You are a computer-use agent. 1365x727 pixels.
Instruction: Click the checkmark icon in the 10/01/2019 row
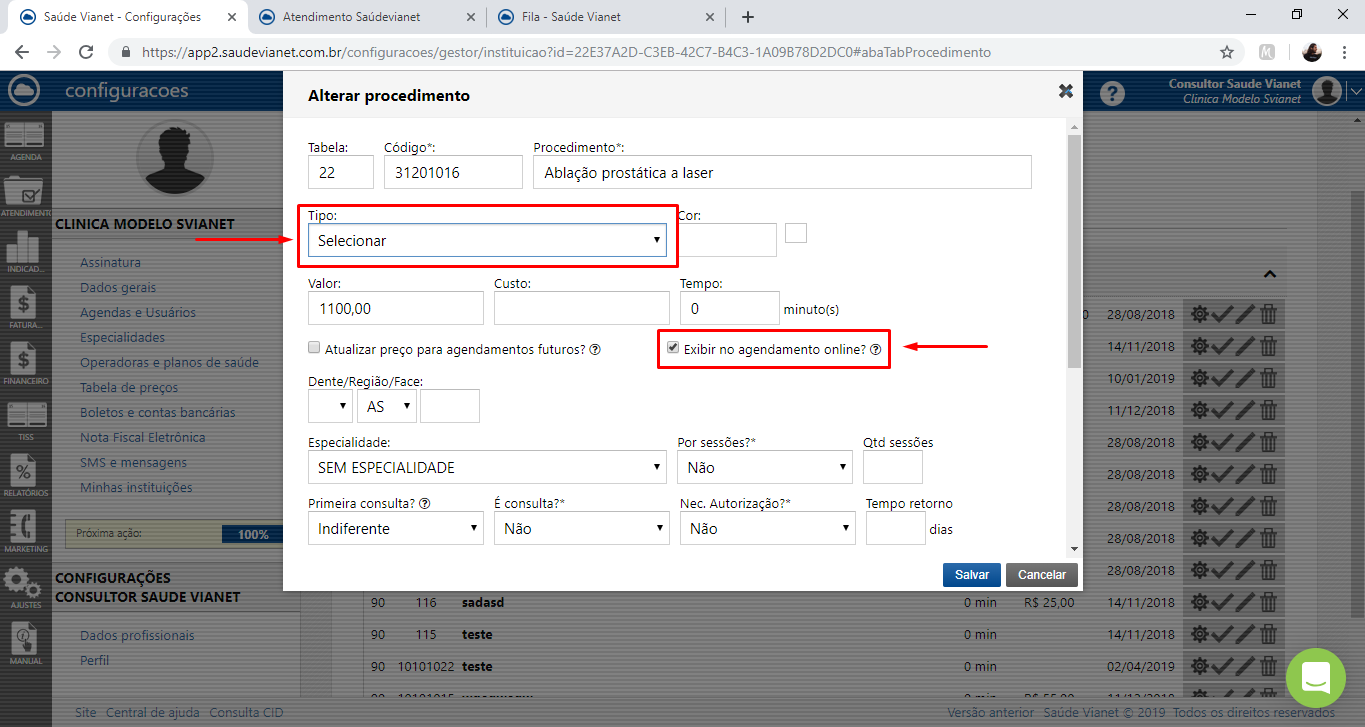click(1222, 380)
